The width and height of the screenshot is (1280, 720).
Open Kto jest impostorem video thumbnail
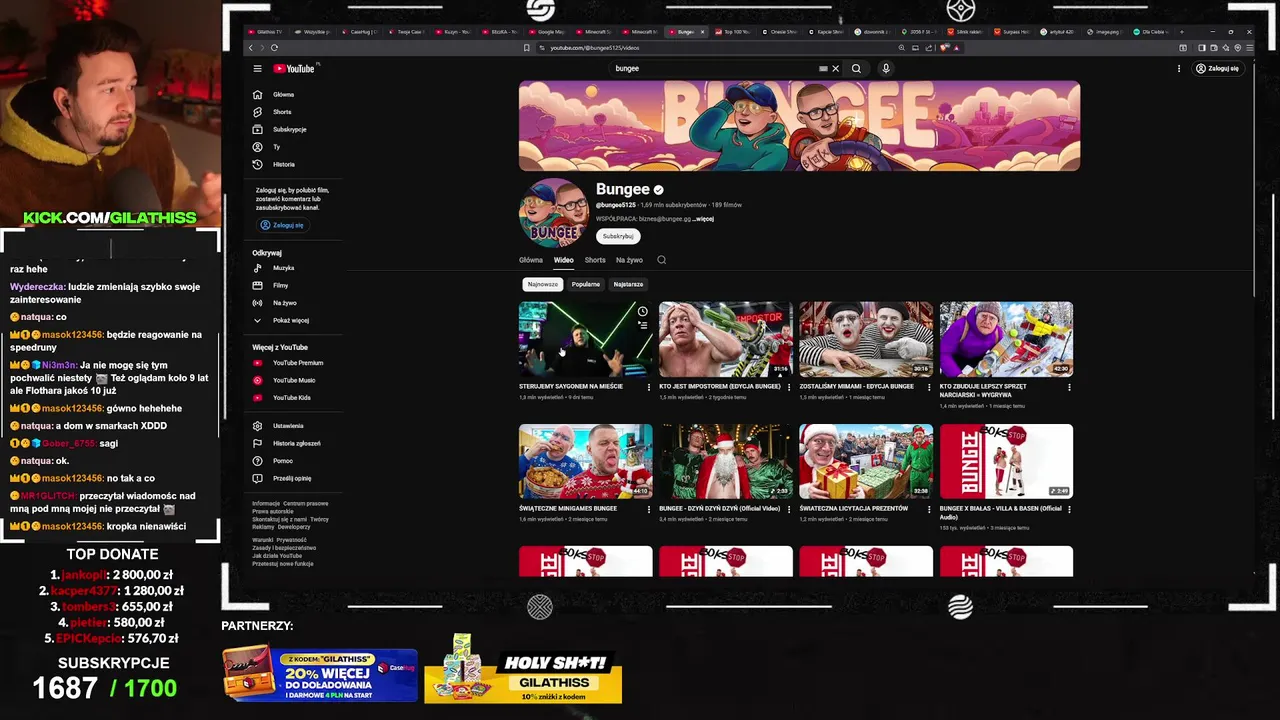click(725, 339)
